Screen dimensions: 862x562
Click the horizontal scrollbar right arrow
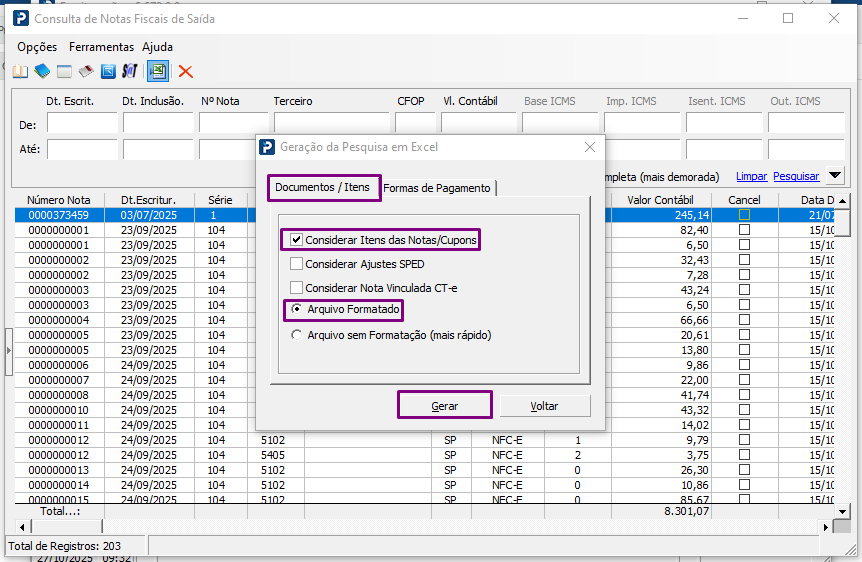pyautogui.click(x=825, y=527)
